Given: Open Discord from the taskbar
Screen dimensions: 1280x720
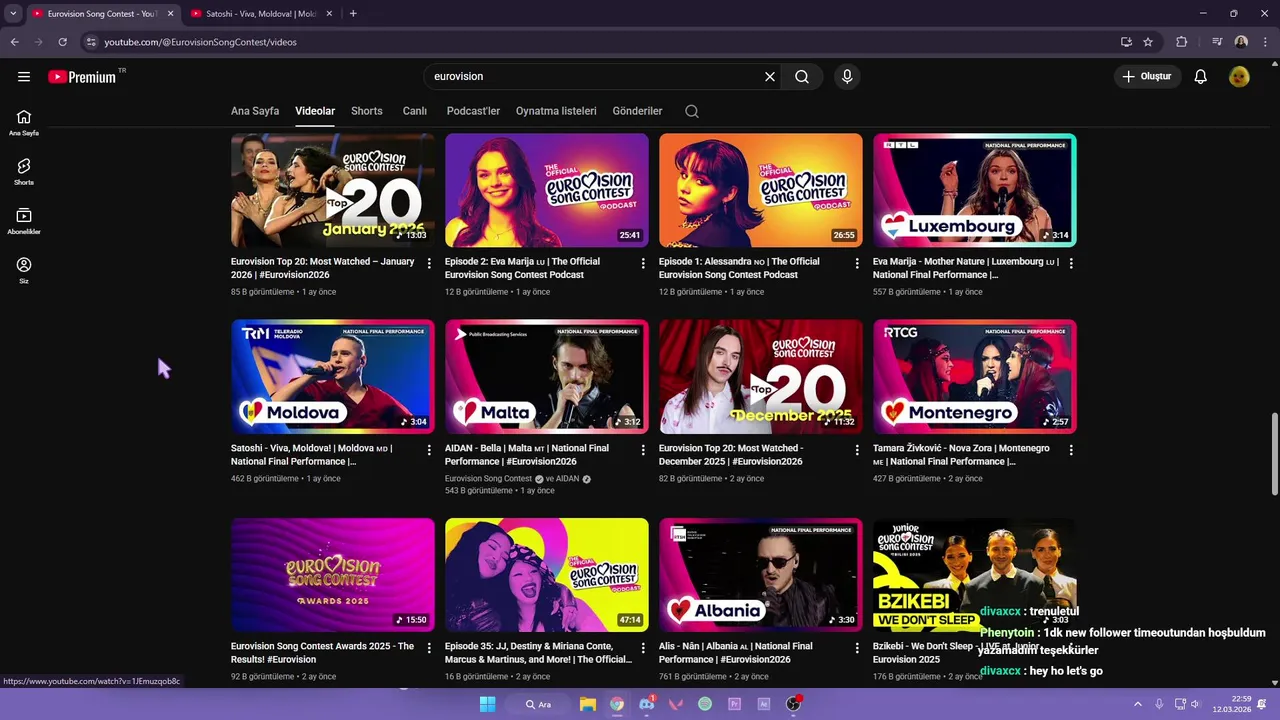Looking at the screenshot, I should (647, 704).
